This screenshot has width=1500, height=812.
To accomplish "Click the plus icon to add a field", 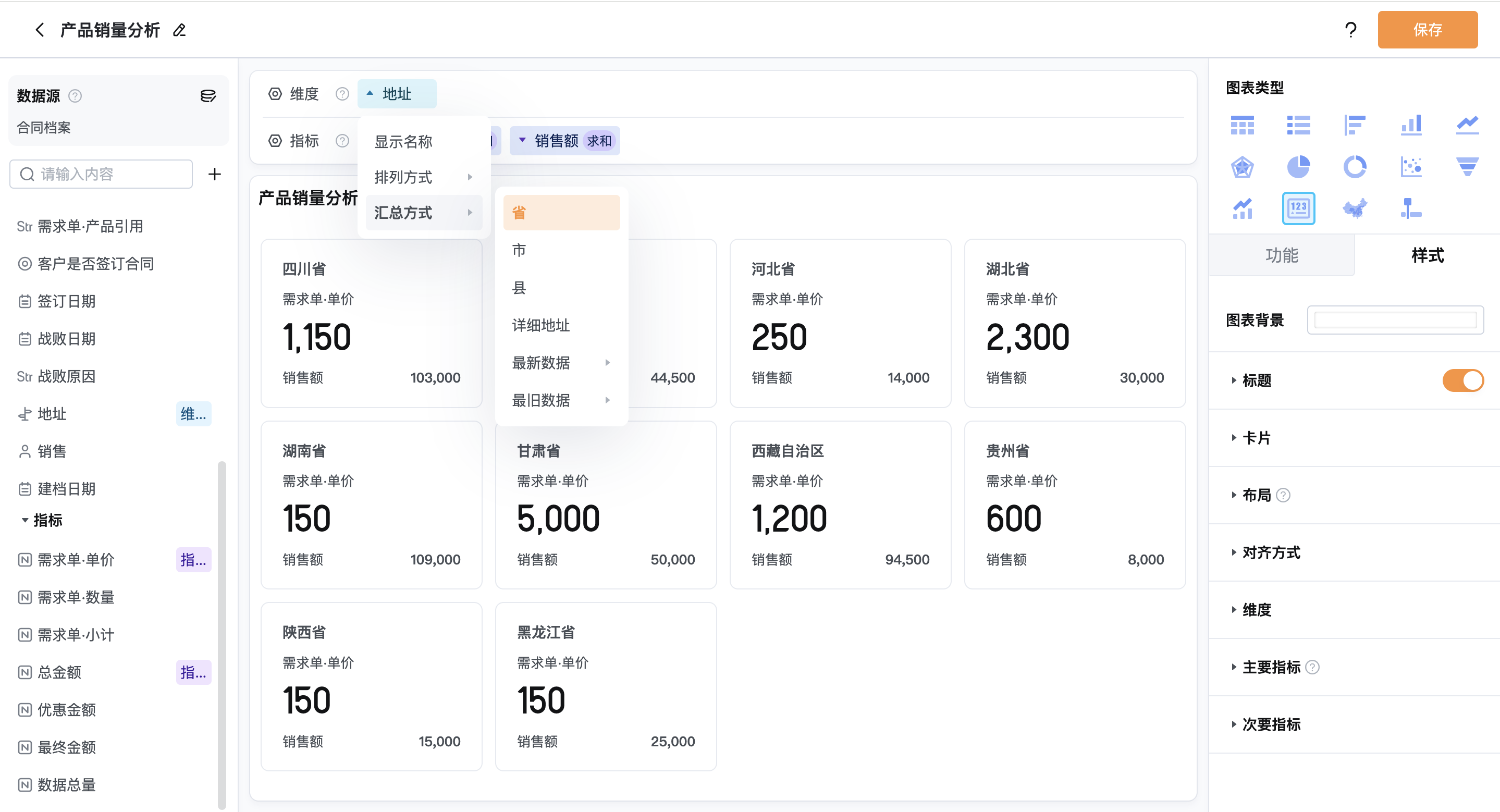I will (214, 174).
